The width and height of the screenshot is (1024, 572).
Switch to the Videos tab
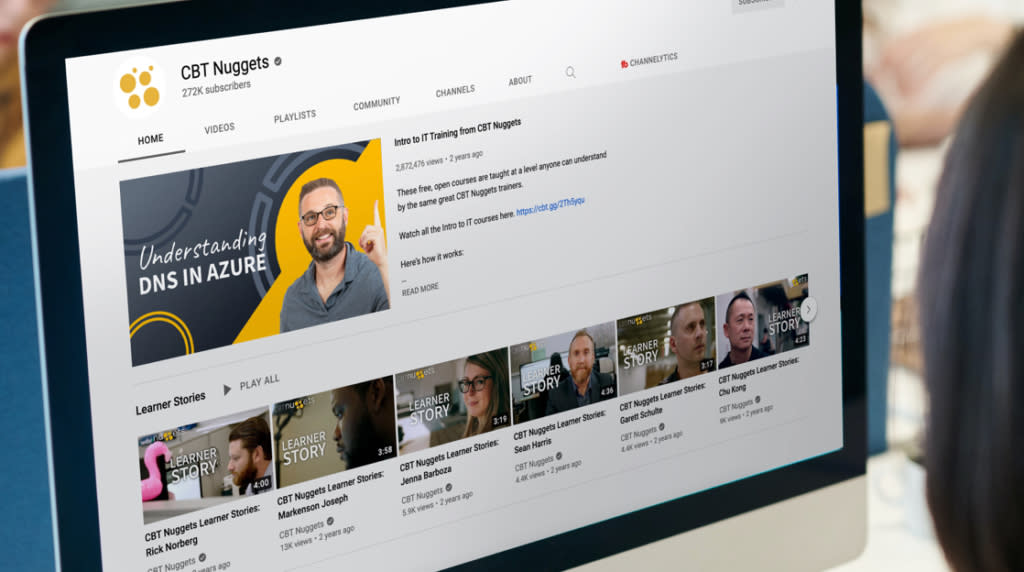219,128
